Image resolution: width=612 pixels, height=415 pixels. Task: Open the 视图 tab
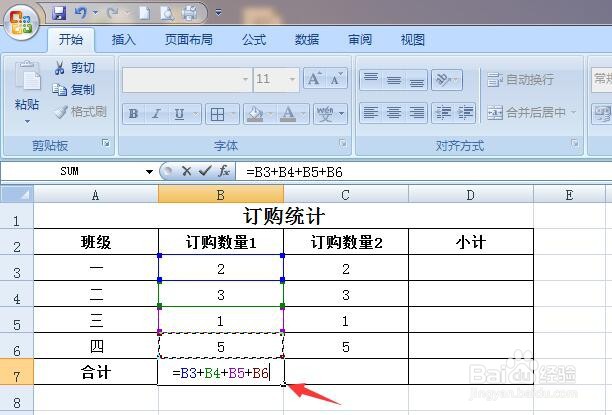tap(413, 39)
